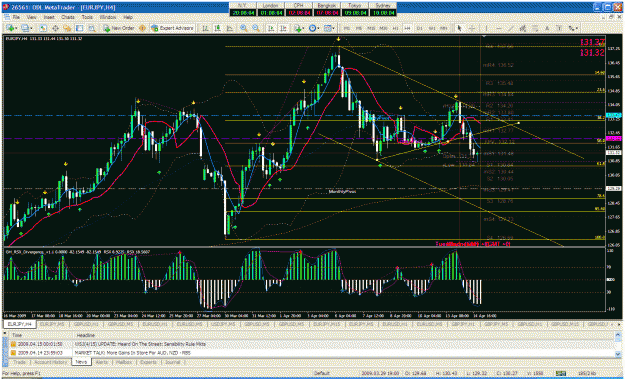Open the arrows objects dropdown

[574, 28]
